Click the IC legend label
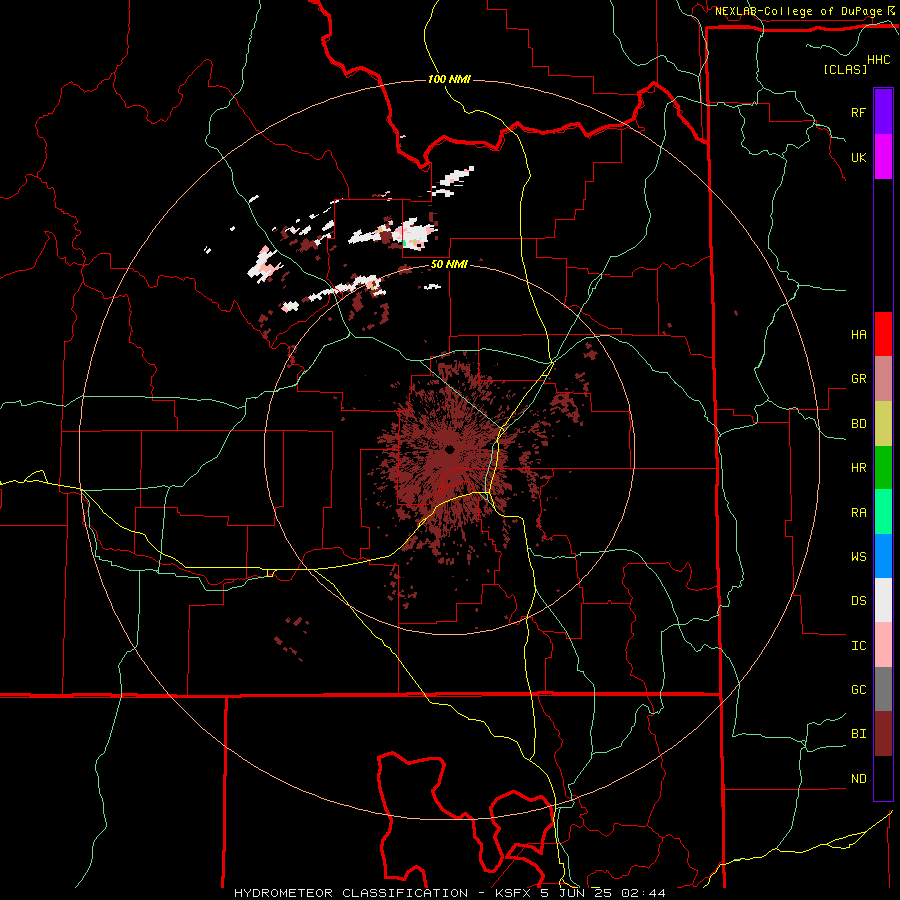 858,646
